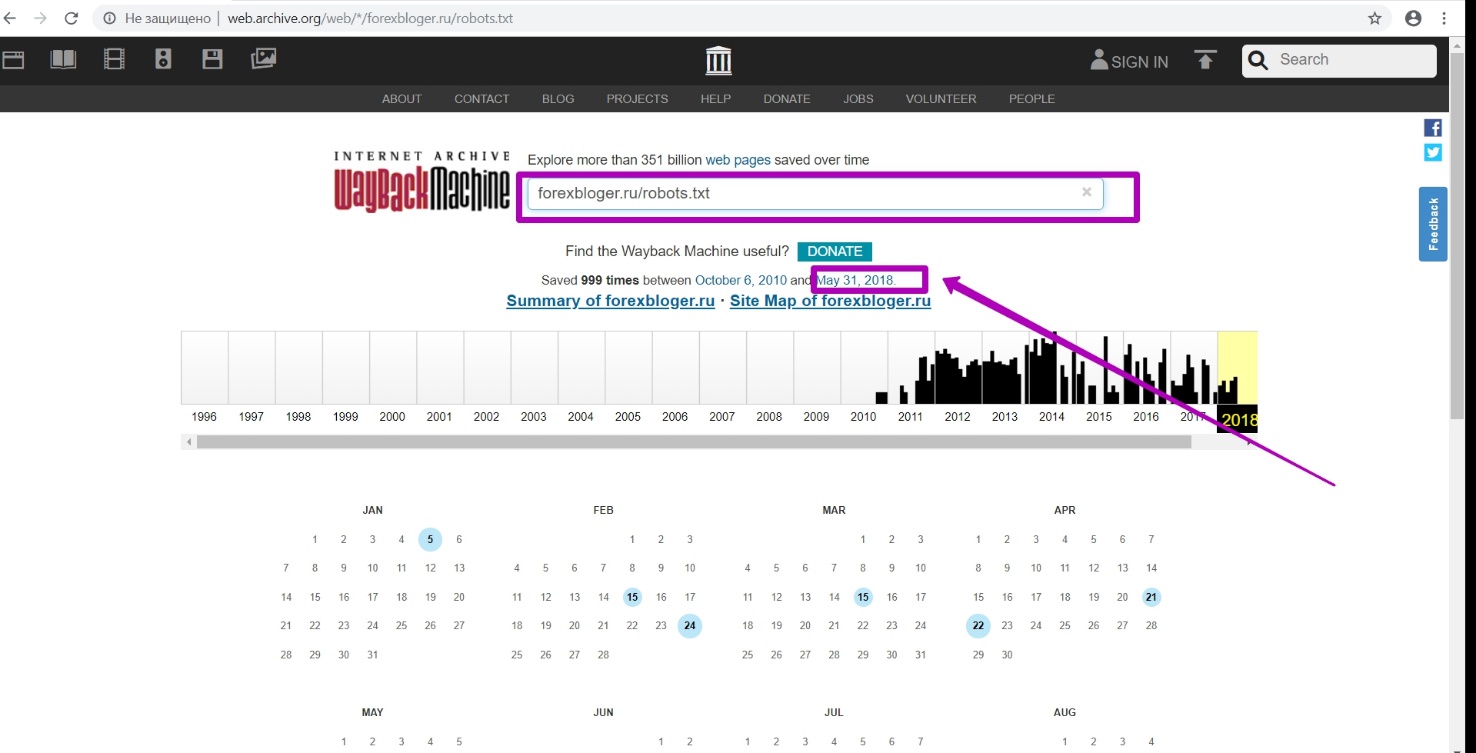Screen dimensions: 1476x753
Task: Click the site info icon in address bar
Action: pyautogui.click(x=109, y=18)
